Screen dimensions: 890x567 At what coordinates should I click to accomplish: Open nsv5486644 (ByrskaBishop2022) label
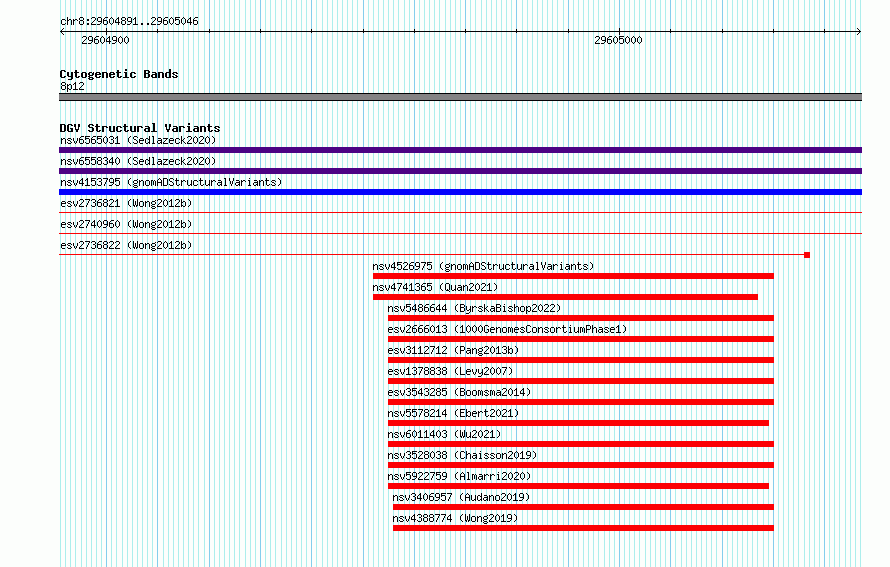pyautogui.click(x=474, y=308)
